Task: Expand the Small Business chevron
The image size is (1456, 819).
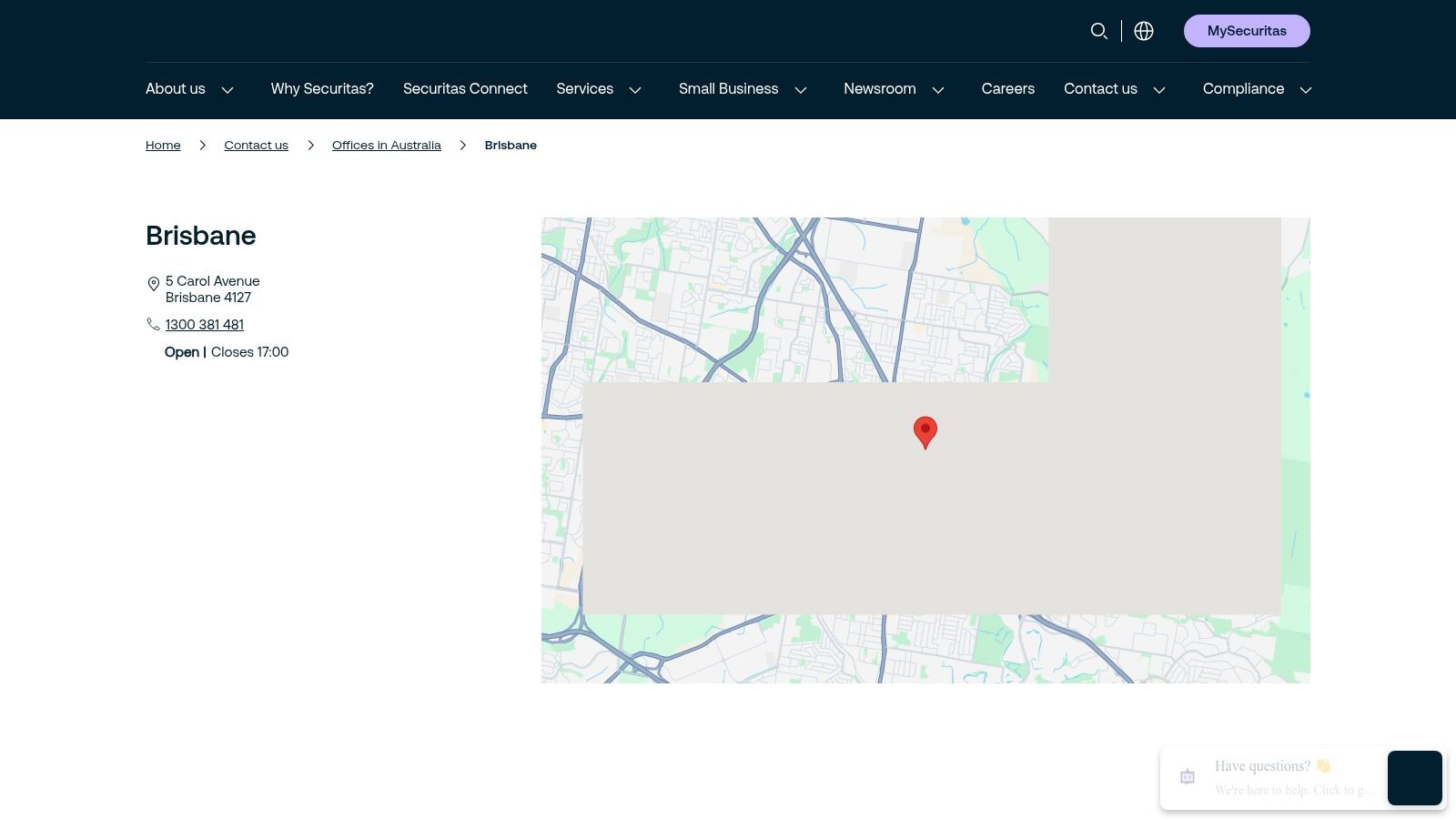Action: pyautogui.click(x=801, y=90)
